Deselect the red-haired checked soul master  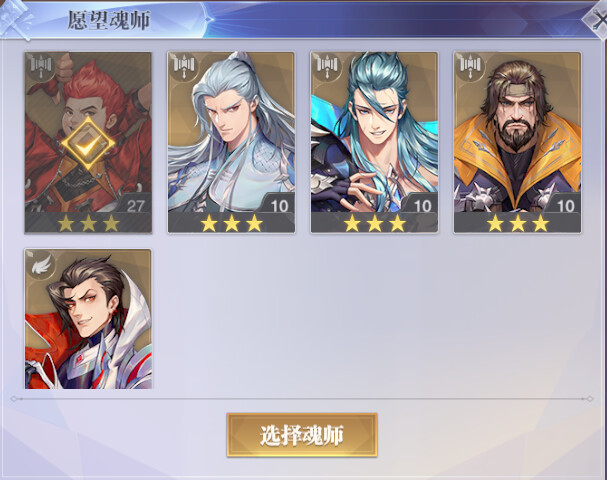pyautogui.click(x=88, y=142)
